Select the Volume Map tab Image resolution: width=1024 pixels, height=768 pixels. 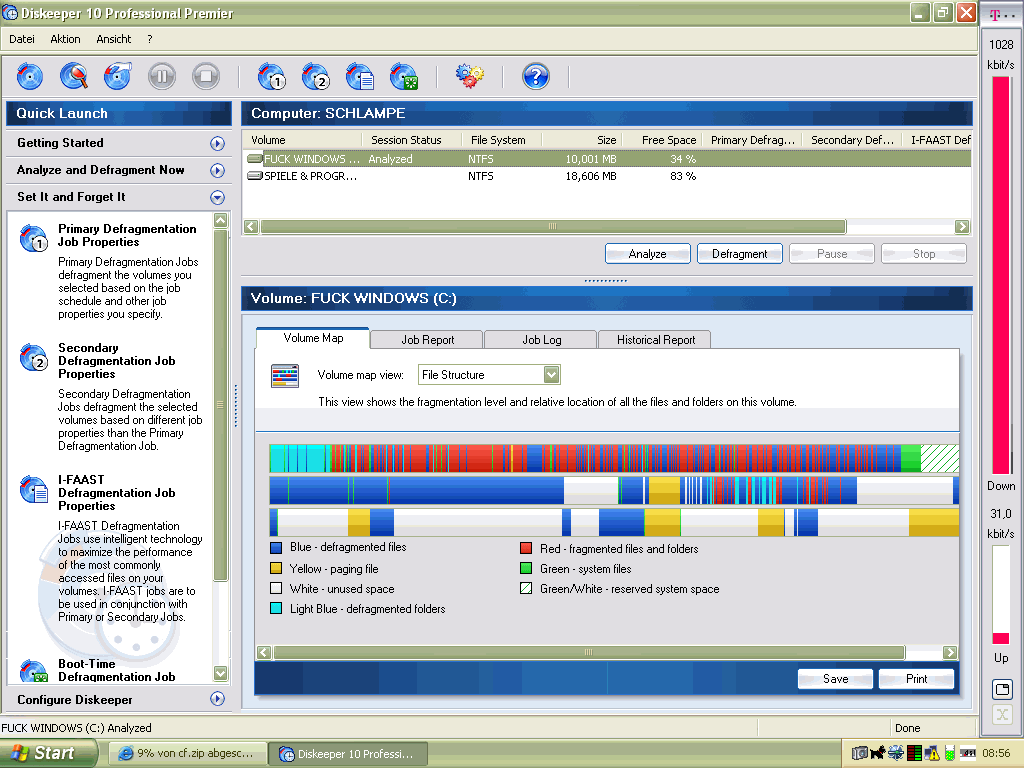(313, 338)
